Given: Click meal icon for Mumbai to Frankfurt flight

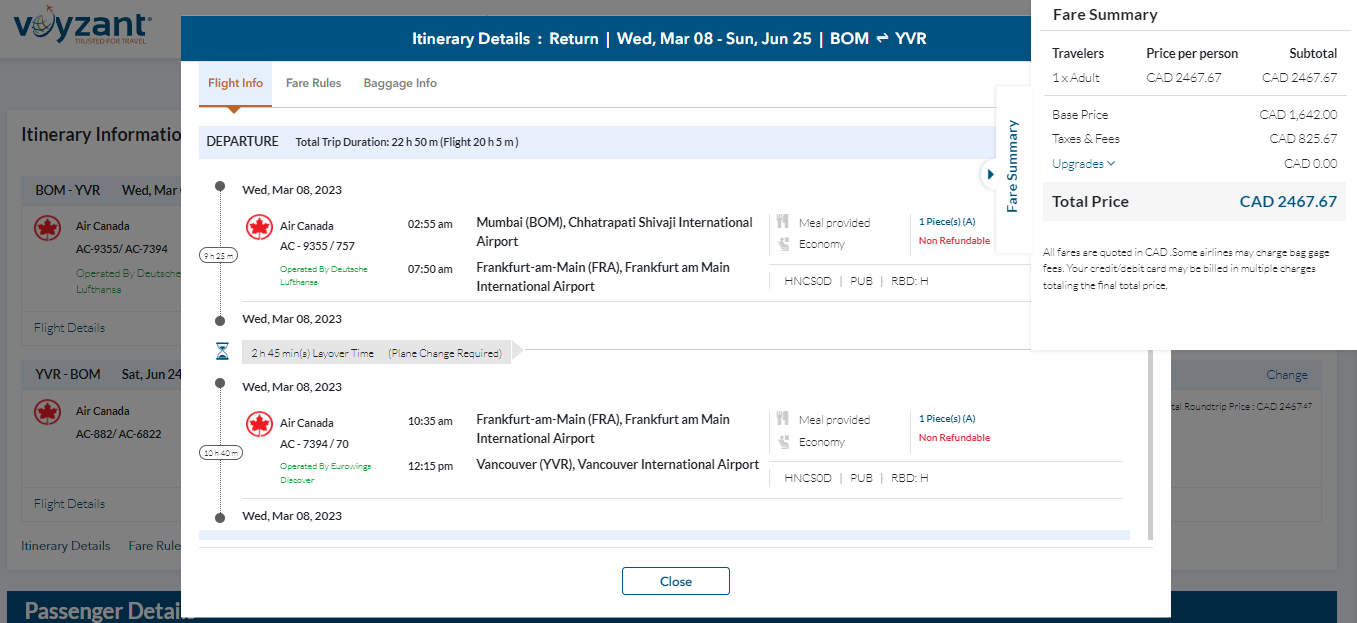Looking at the screenshot, I should (x=783, y=222).
